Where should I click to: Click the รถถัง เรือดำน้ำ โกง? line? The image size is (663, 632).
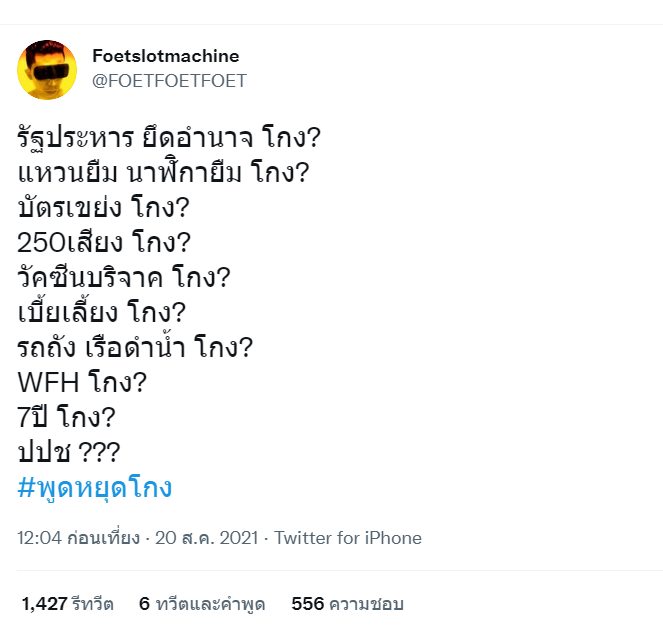(135, 348)
